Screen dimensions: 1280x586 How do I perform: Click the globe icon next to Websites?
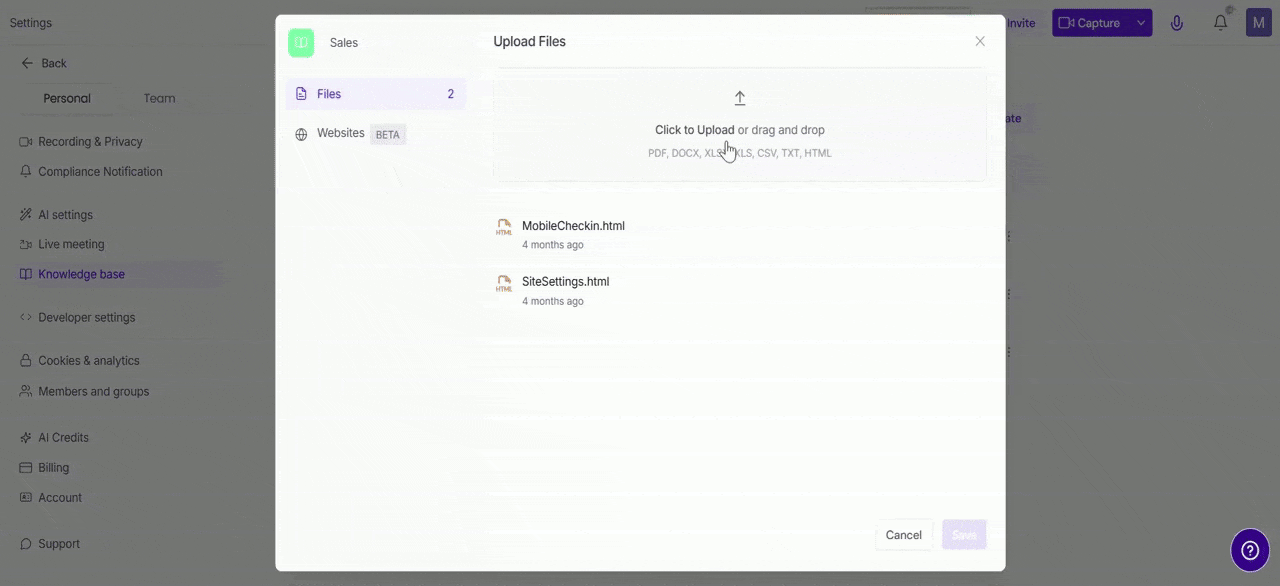(x=301, y=133)
